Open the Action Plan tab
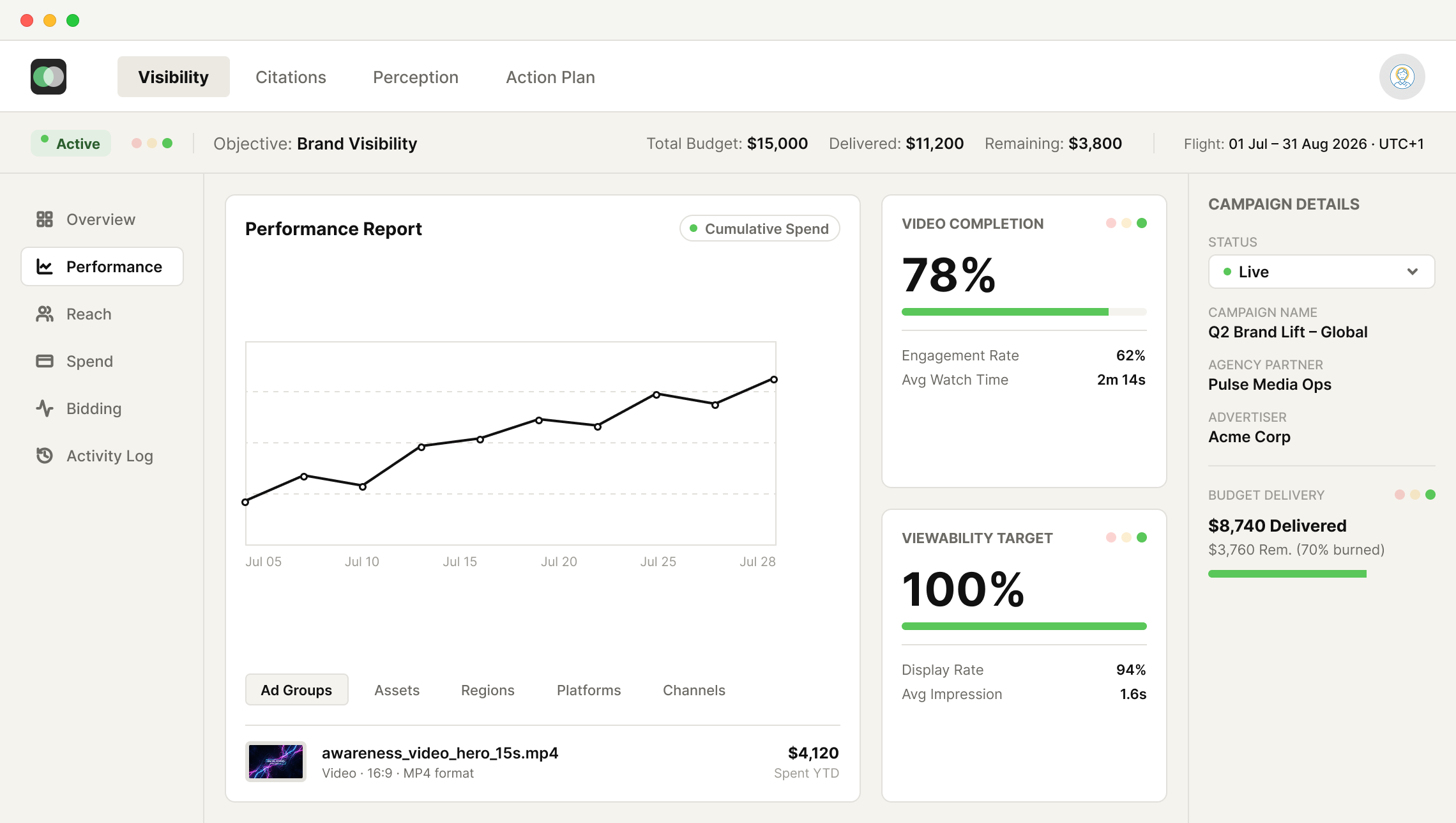Image resolution: width=1456 pixels, height=823 pixels. click(x=550, y=77)
